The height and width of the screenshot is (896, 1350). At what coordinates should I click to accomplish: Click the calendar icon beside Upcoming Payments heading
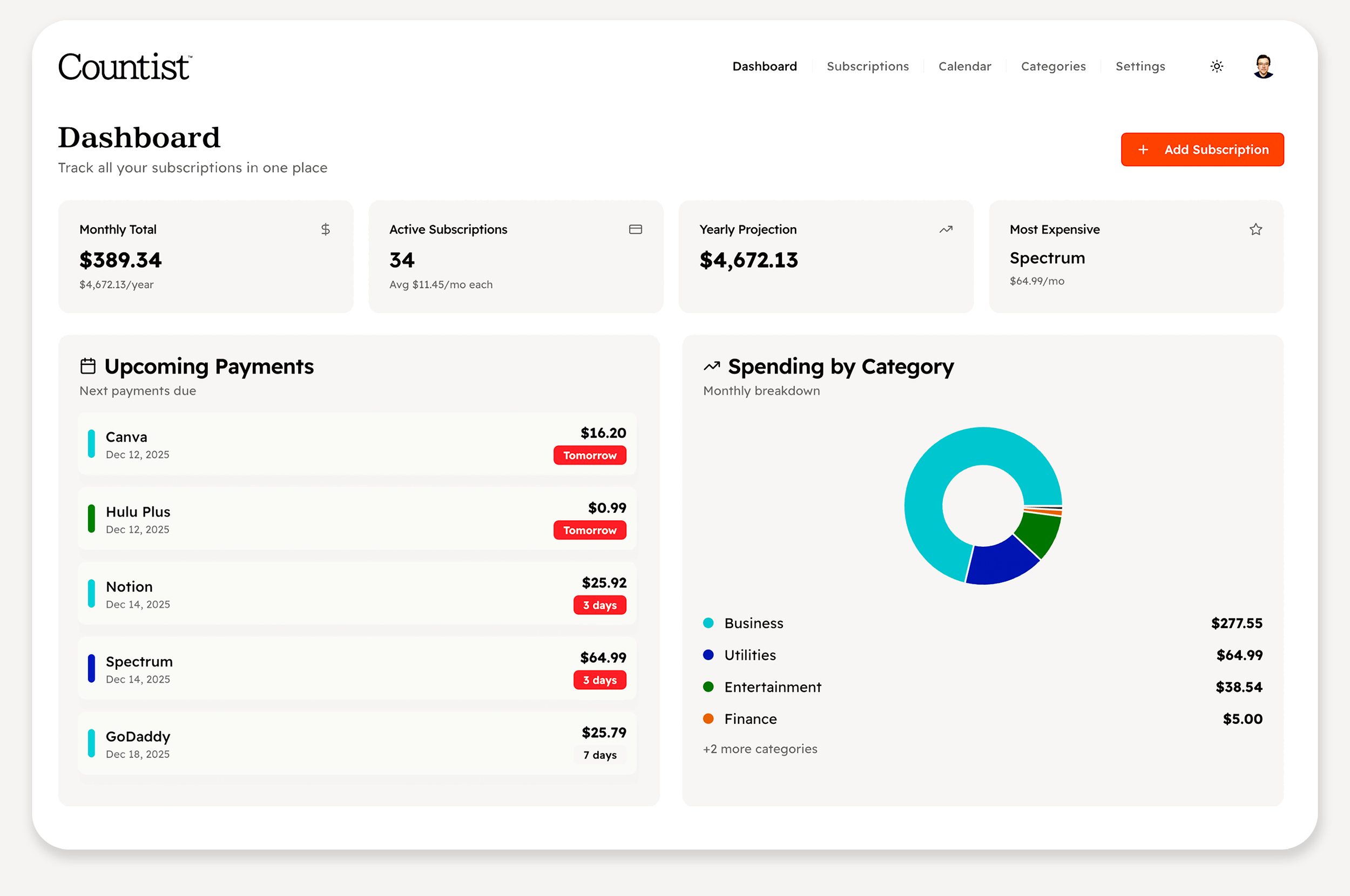(x=88, y=366)
